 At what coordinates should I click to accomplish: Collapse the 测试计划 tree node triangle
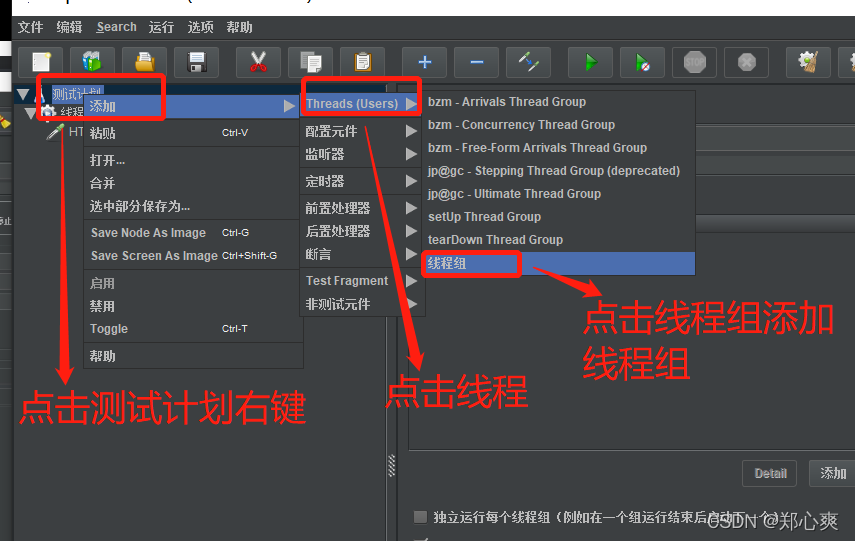(23, 95)
